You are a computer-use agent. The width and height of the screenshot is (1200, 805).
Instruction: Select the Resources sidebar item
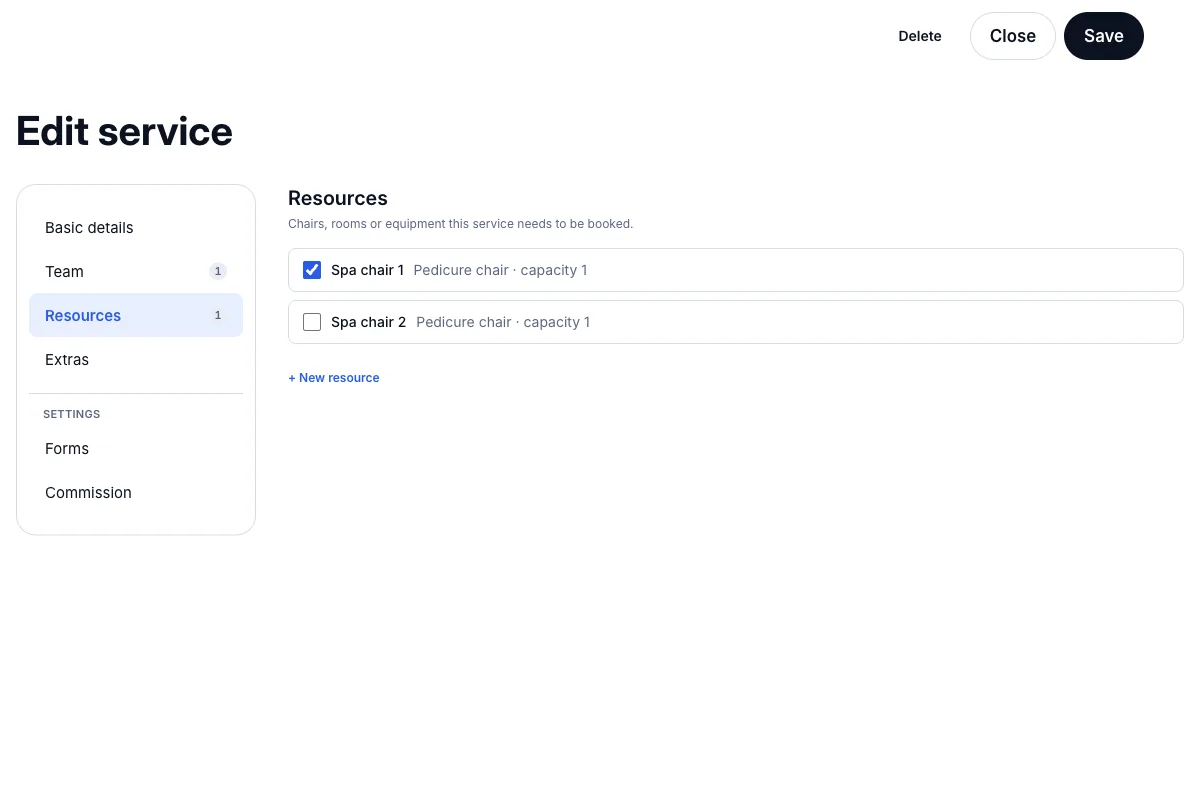(136, 315)
